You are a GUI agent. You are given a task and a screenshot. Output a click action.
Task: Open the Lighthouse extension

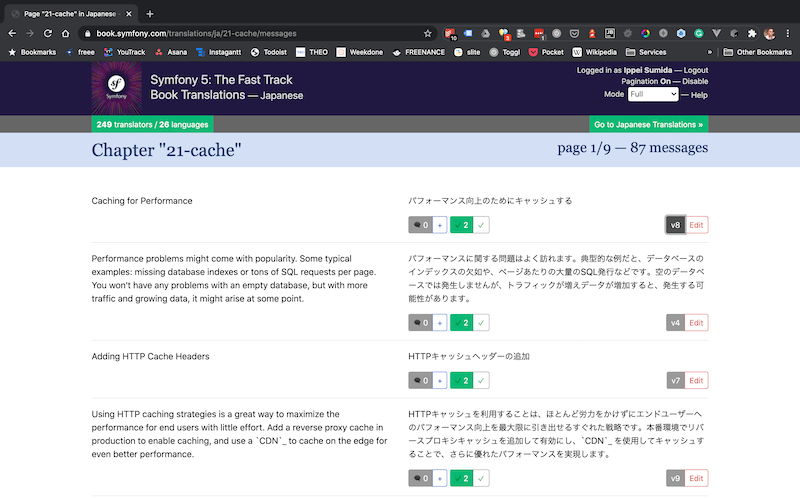pyautogui.click(x=592, y=34)
